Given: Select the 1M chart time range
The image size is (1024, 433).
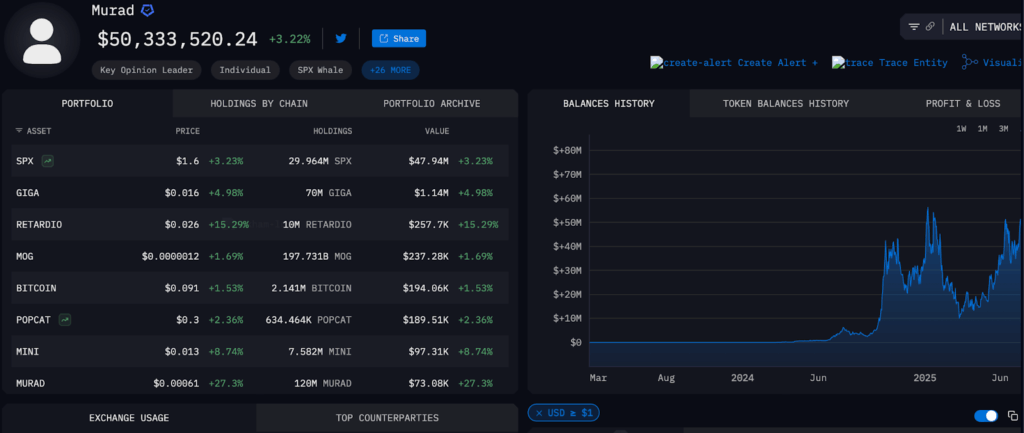Looking at the screenshot, I should tap(982, 129).
